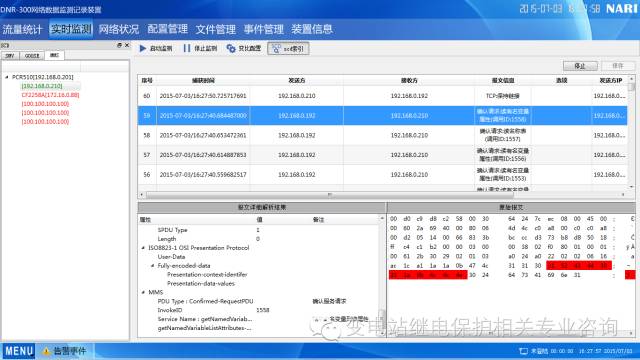Collapse the PCR510[192.168.0.201] tree node
This screenshot has height=360, width=640.
click(7, 77)
